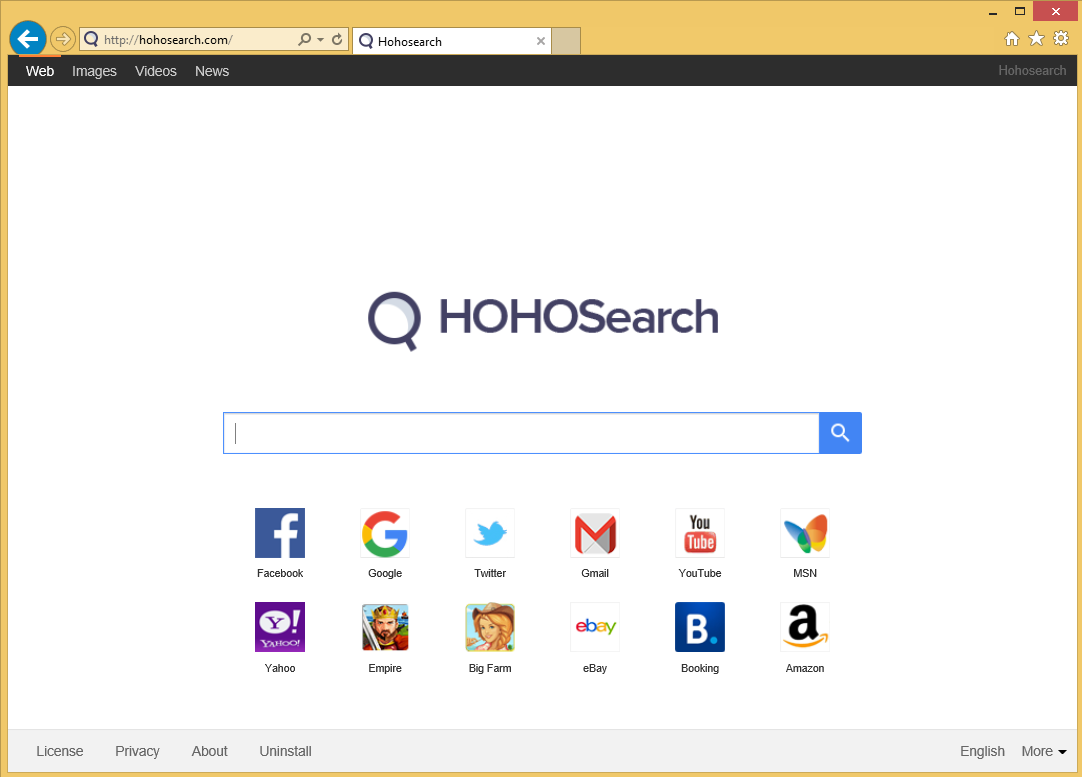This screenshot has width=1082, height=777.
Task: Refresh the page with reload icon
Action: pos(337,39)
